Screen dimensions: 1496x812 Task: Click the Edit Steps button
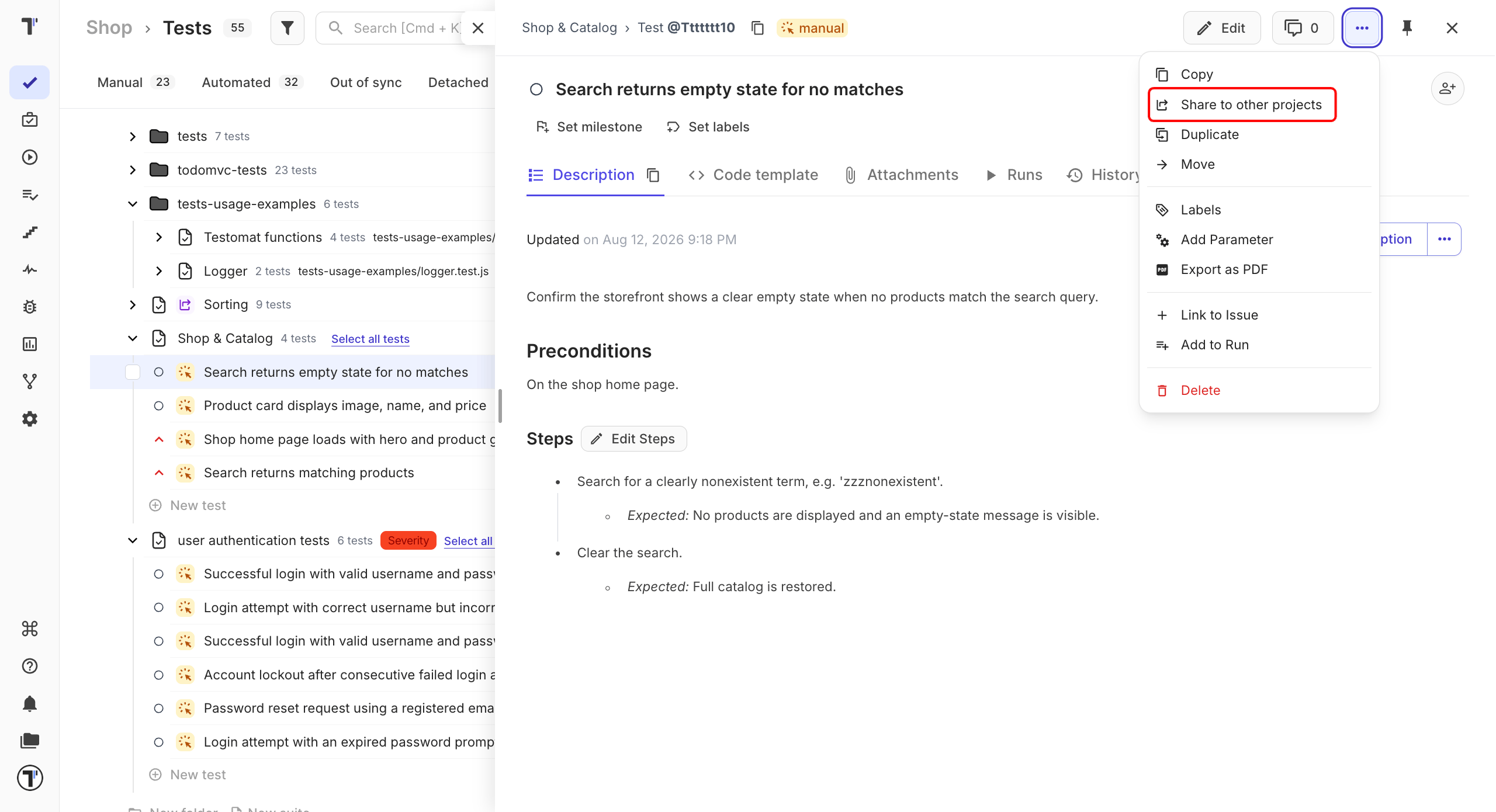point(633,439)
